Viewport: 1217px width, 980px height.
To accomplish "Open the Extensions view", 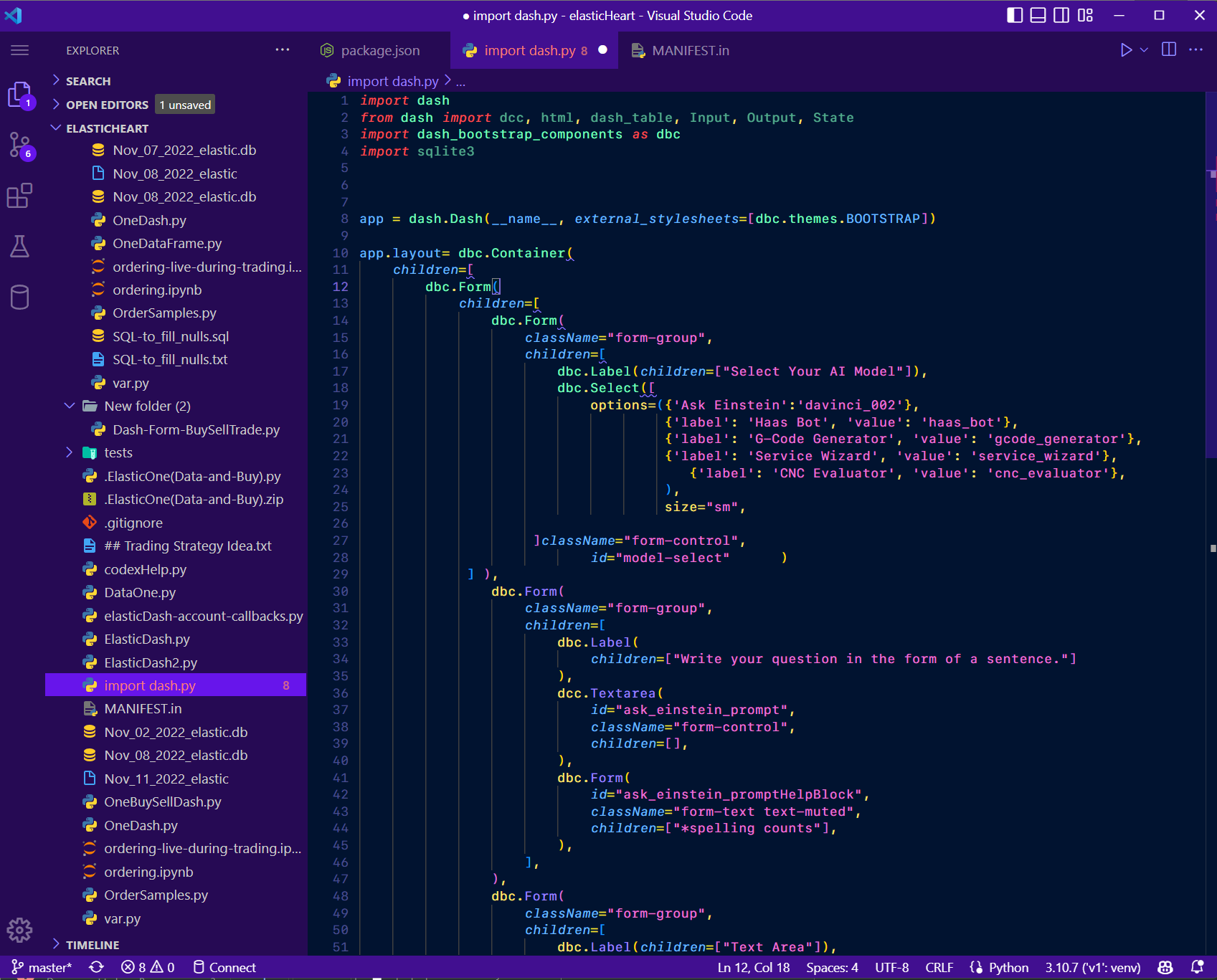I will [x=19, y=195].
